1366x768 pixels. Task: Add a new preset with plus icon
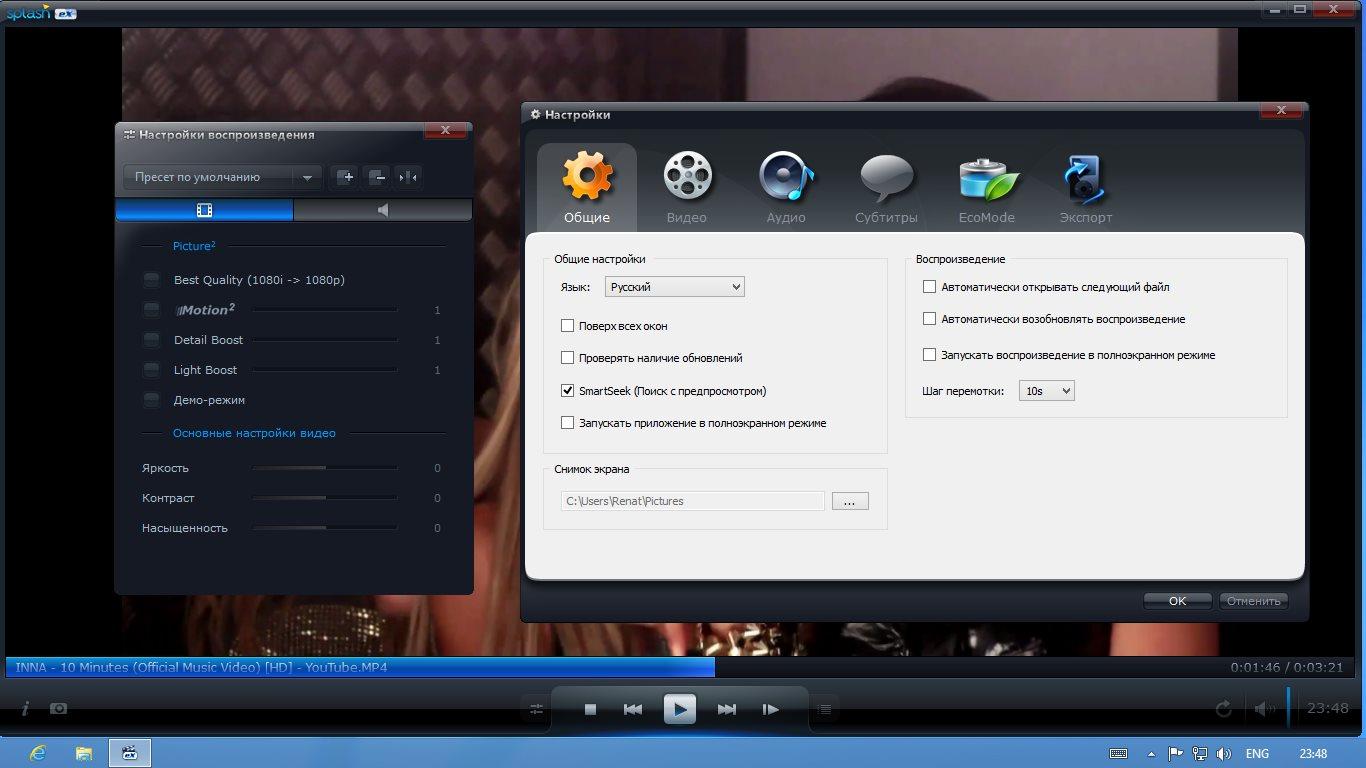pyautogui.click(x=345, y=177)
